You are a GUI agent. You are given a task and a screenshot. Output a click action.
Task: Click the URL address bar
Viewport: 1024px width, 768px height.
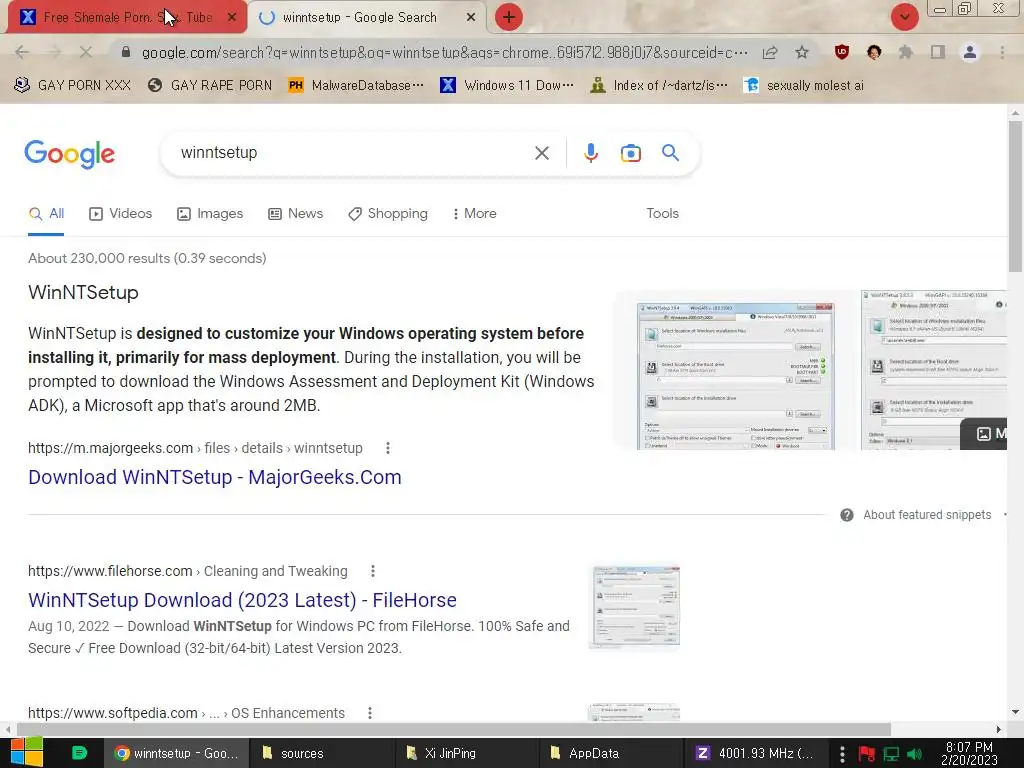444,52
